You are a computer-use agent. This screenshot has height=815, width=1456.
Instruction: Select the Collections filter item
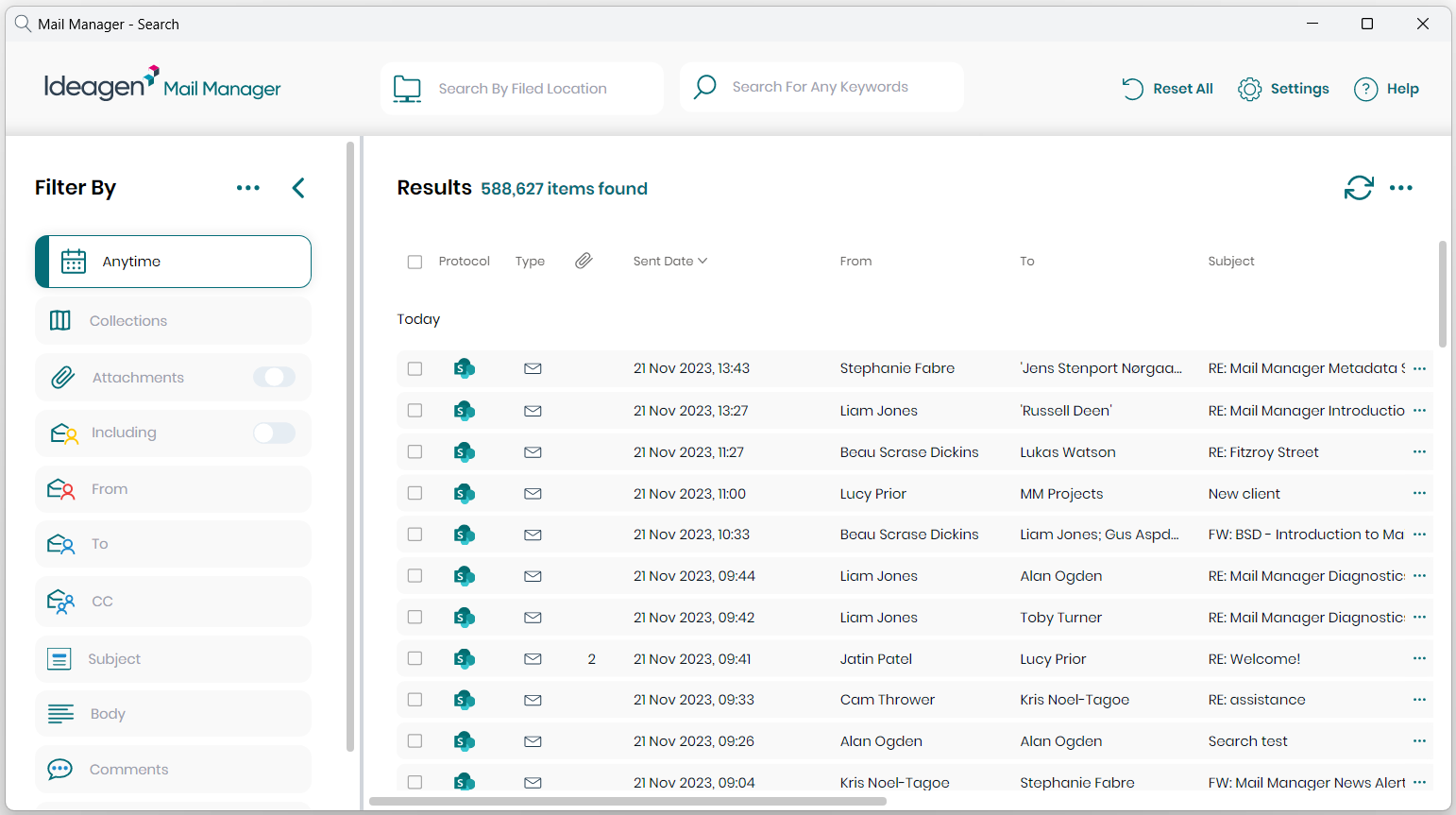click(x=173, y=321)
